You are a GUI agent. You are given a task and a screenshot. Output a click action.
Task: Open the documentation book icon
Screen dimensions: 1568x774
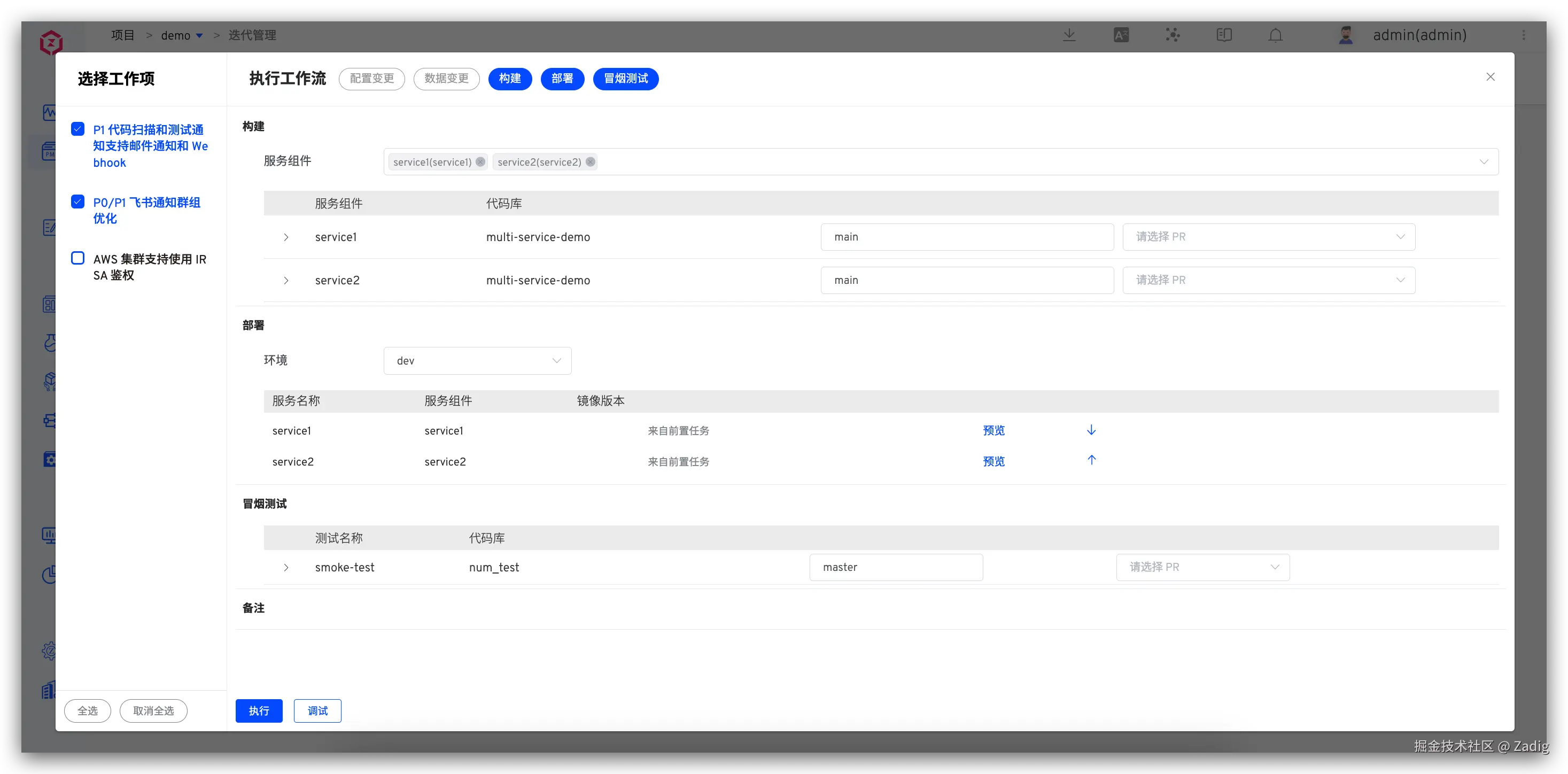coord(1223,35)
